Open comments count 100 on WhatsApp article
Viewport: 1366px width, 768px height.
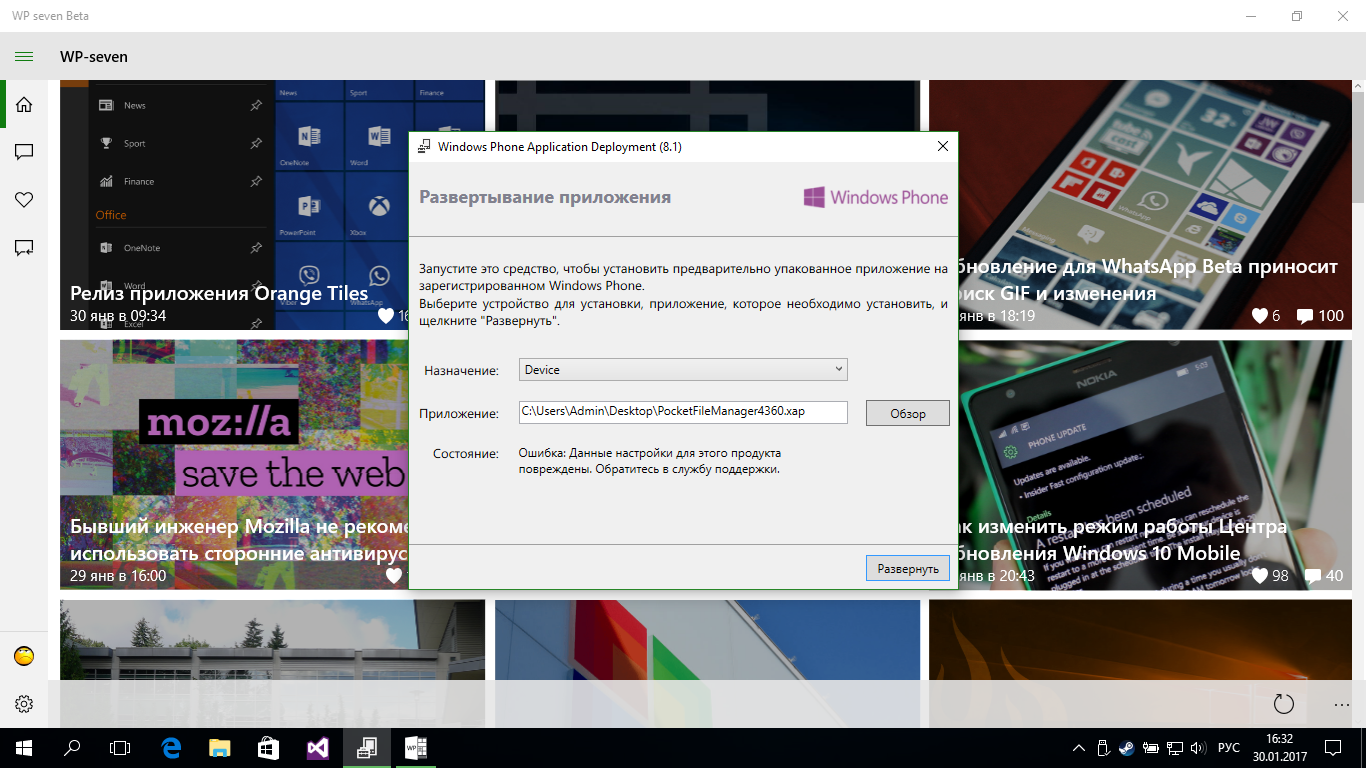pyautogui.click(x=1320, y=316)
